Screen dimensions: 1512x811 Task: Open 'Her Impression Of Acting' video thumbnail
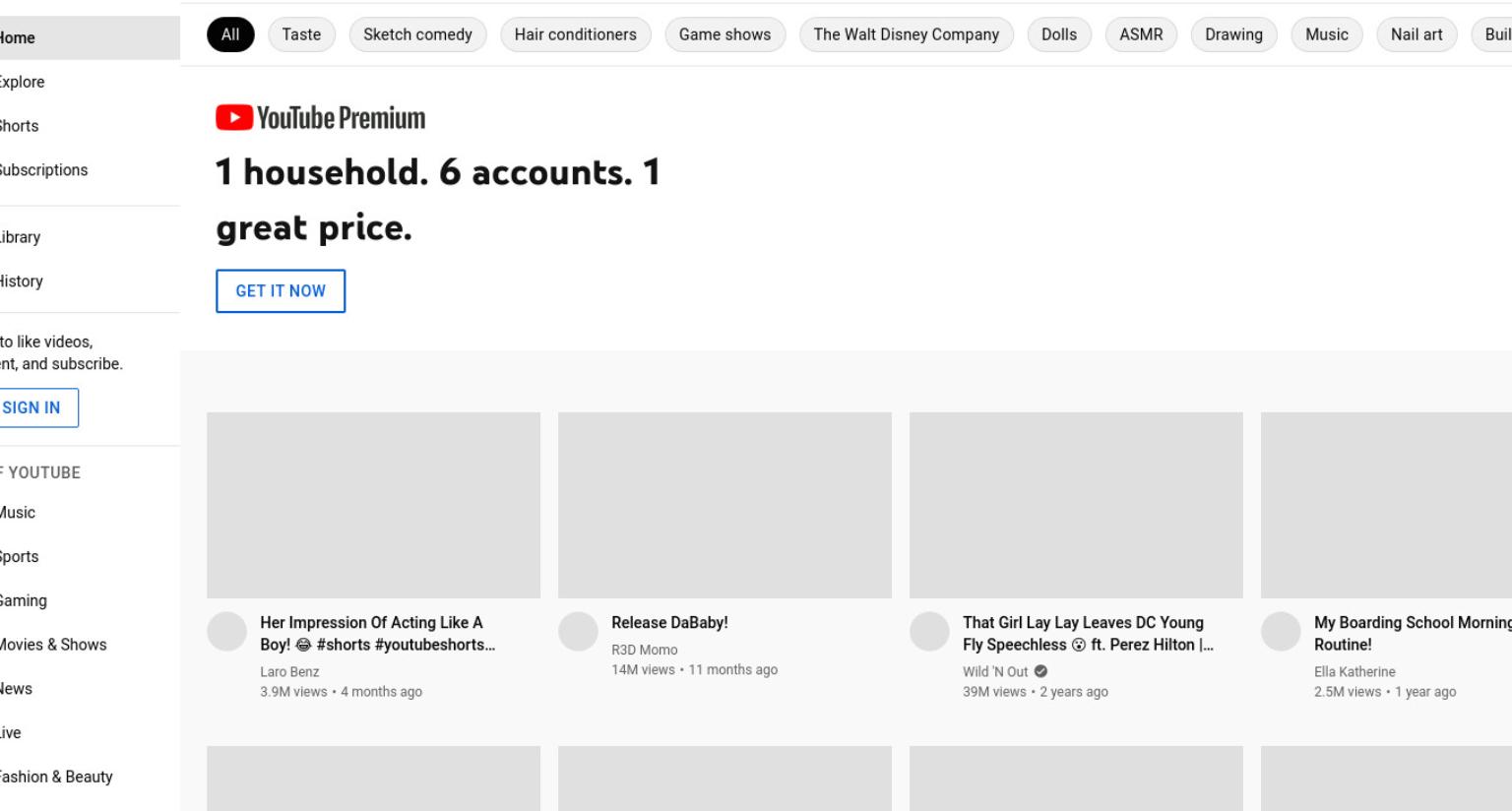(373, 505)
